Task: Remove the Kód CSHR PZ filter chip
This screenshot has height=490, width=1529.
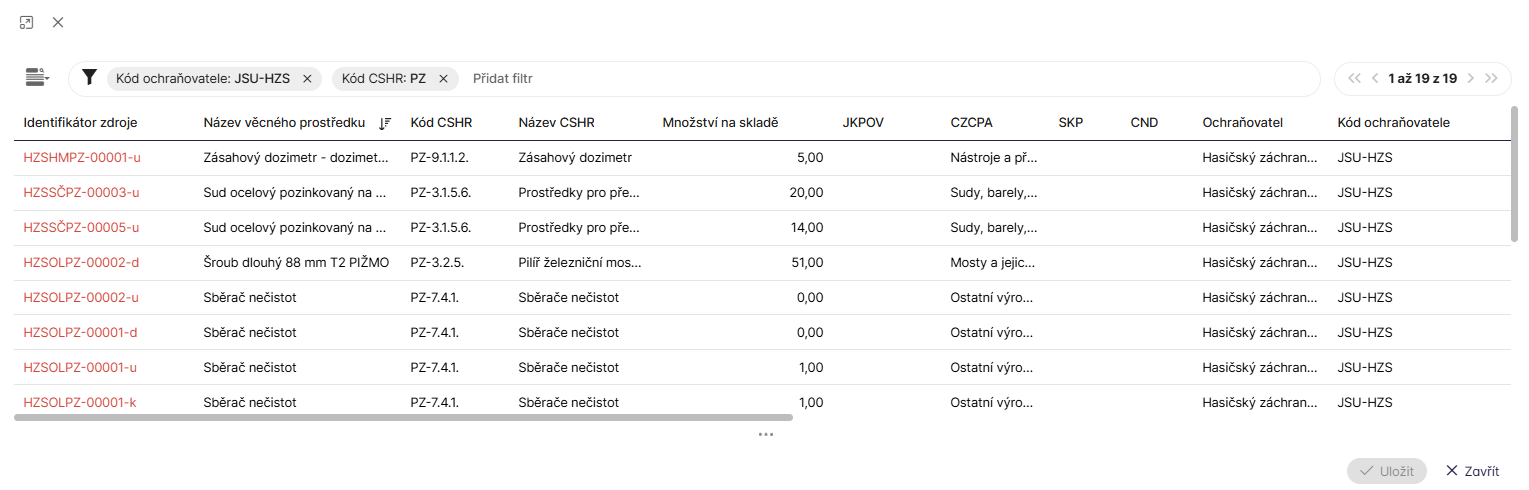Action: 443,79
